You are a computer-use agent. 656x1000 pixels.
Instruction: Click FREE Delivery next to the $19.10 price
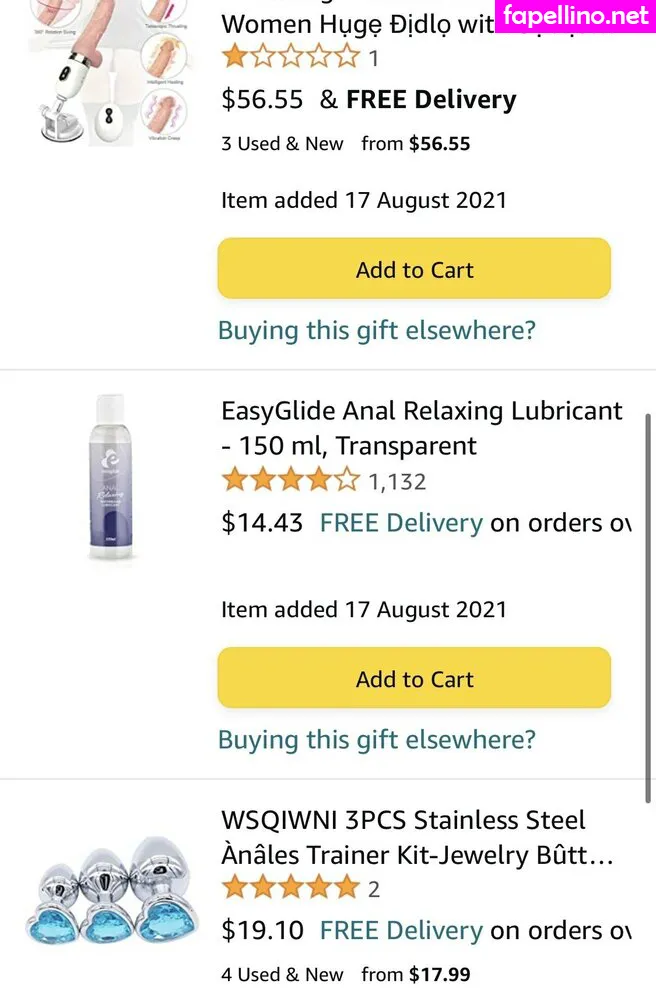click(401, 930)
